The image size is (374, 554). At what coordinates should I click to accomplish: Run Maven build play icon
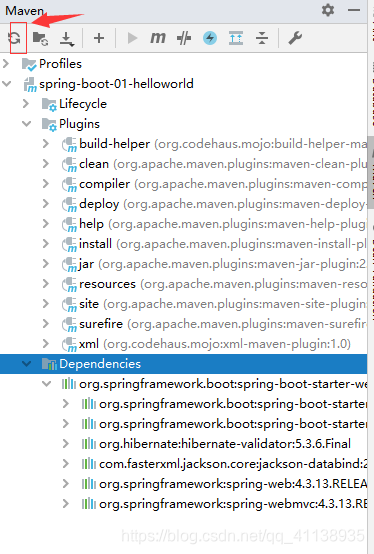point(132,38)
